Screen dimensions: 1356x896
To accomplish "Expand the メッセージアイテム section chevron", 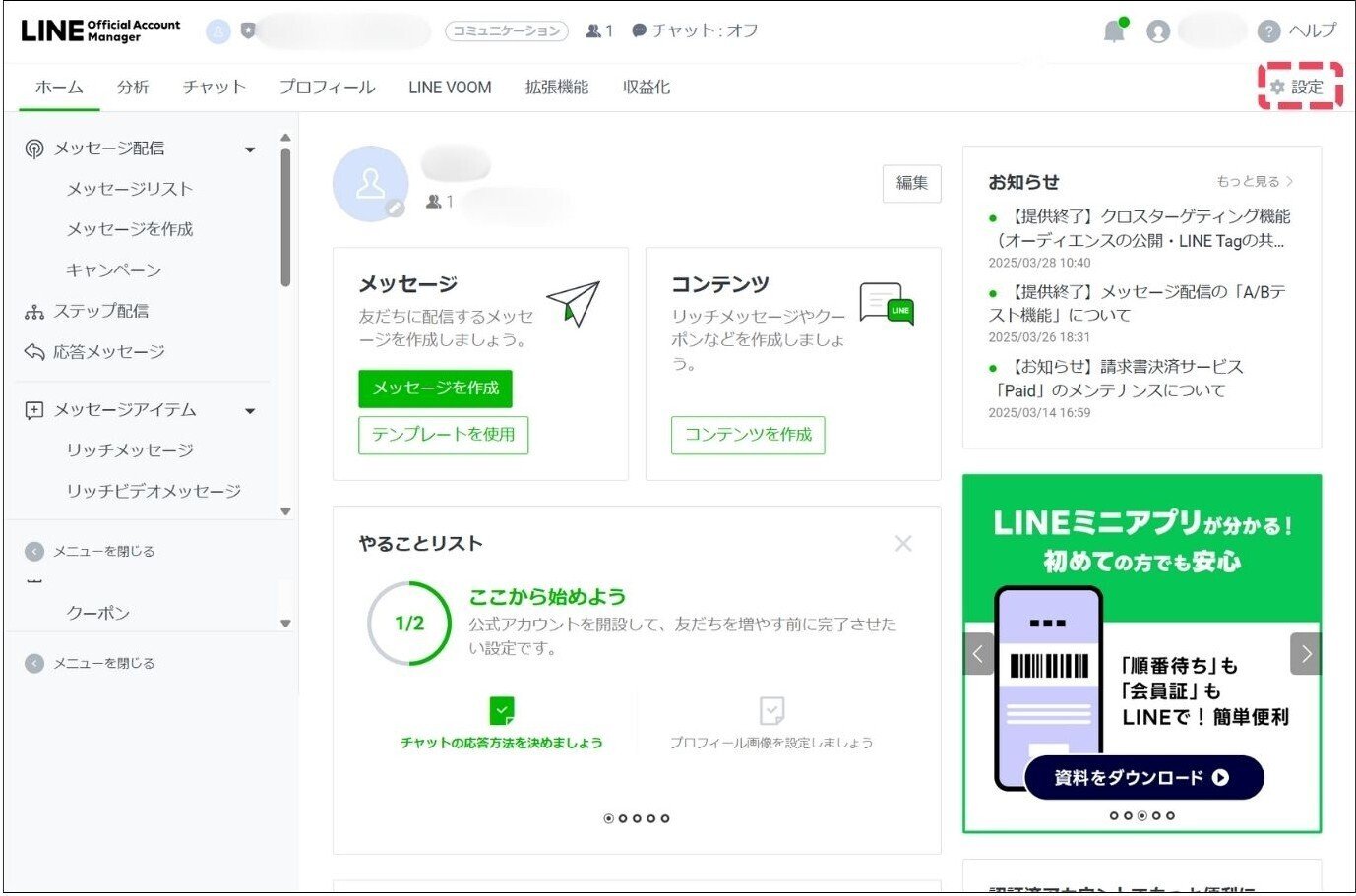I will click(x=251, y=410).
